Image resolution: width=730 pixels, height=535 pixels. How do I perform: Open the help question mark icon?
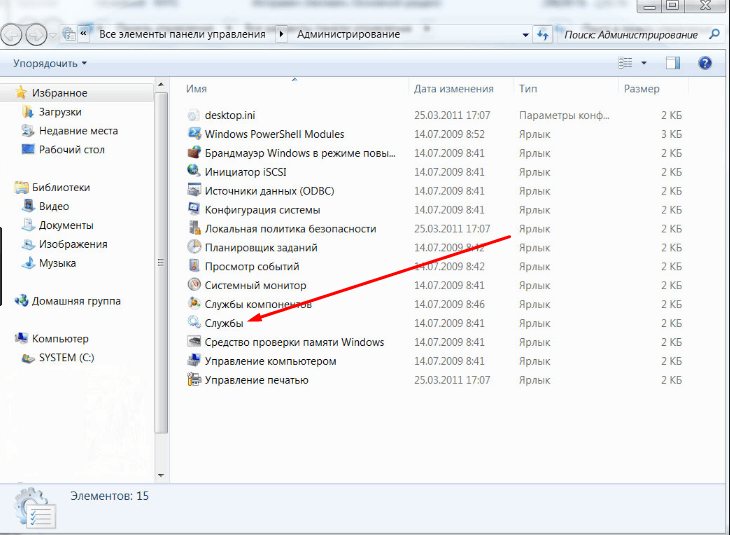[705, 63]
